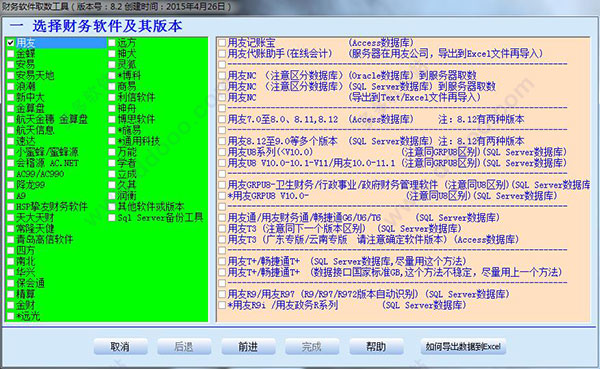Viewport: 600px width, 369px height.
Task: Check HSP挚友财务软件 option
Action: [x=11, y=207]
